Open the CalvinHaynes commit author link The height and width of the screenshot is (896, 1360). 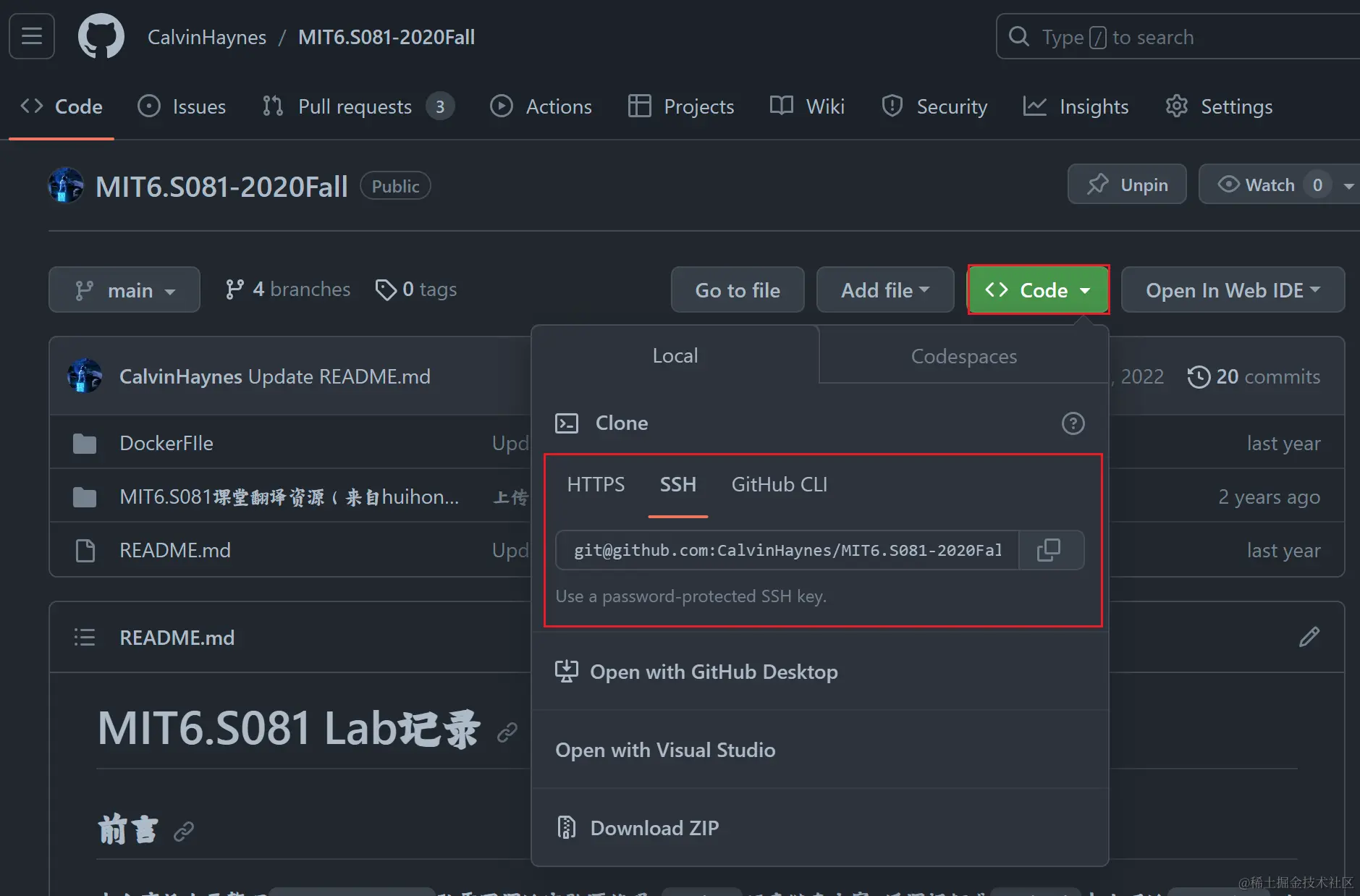(x=181, y=376)
